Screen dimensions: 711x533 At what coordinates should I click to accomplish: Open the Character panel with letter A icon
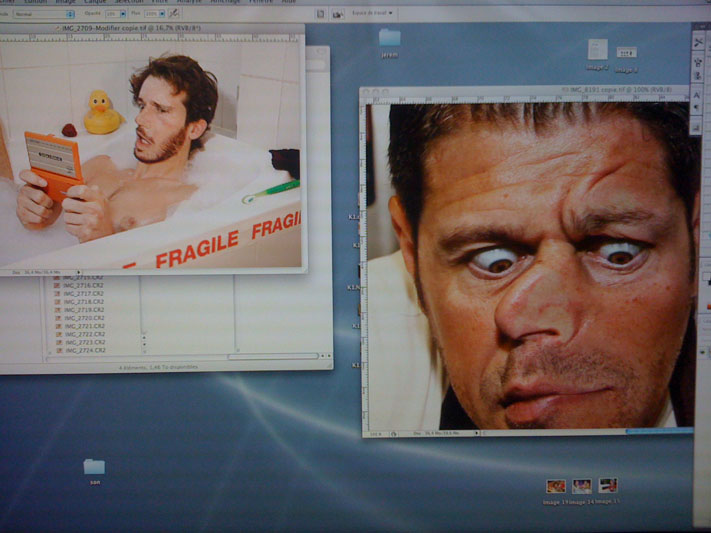tap(697, 95)
